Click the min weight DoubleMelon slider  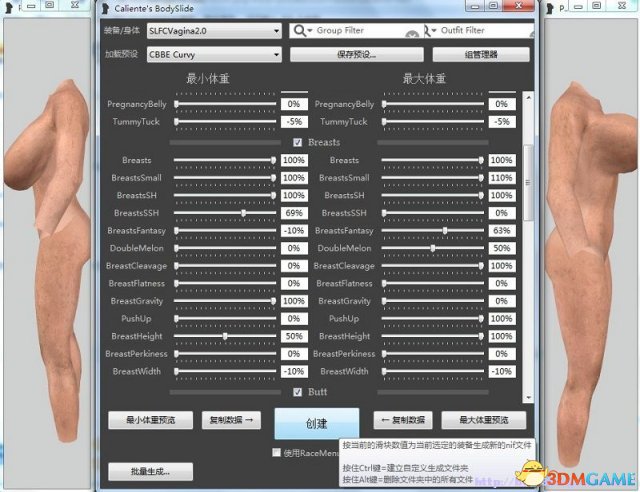click(225, 248)
